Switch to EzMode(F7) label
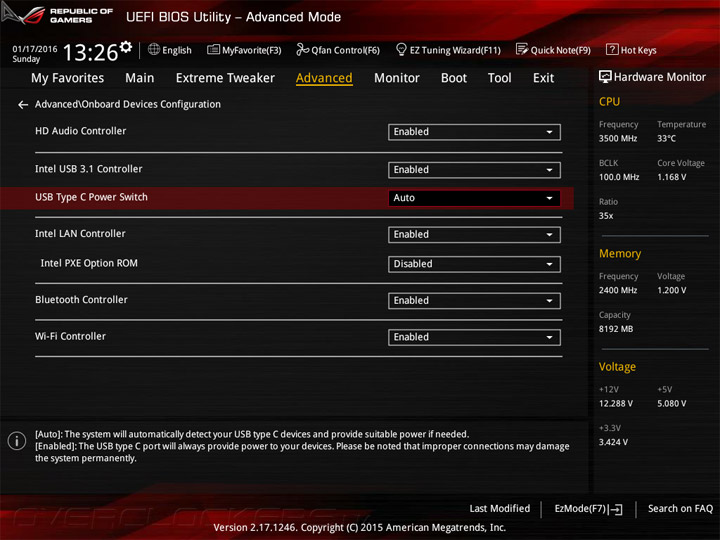Image resolution: width=720 pixels, height=540 pixels. pyautogui.click(x=580, y=509)
